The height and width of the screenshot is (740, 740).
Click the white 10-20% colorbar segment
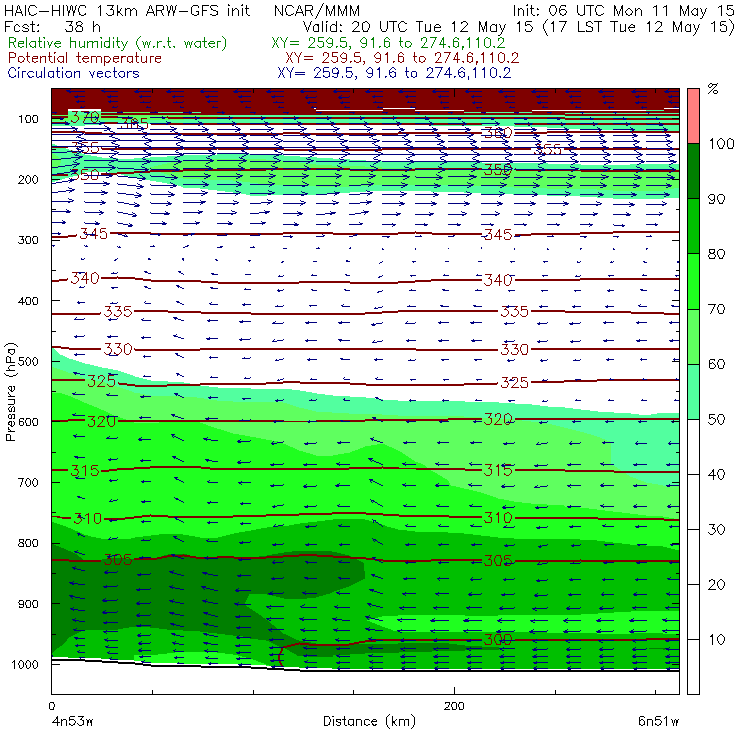coord(693,612)
